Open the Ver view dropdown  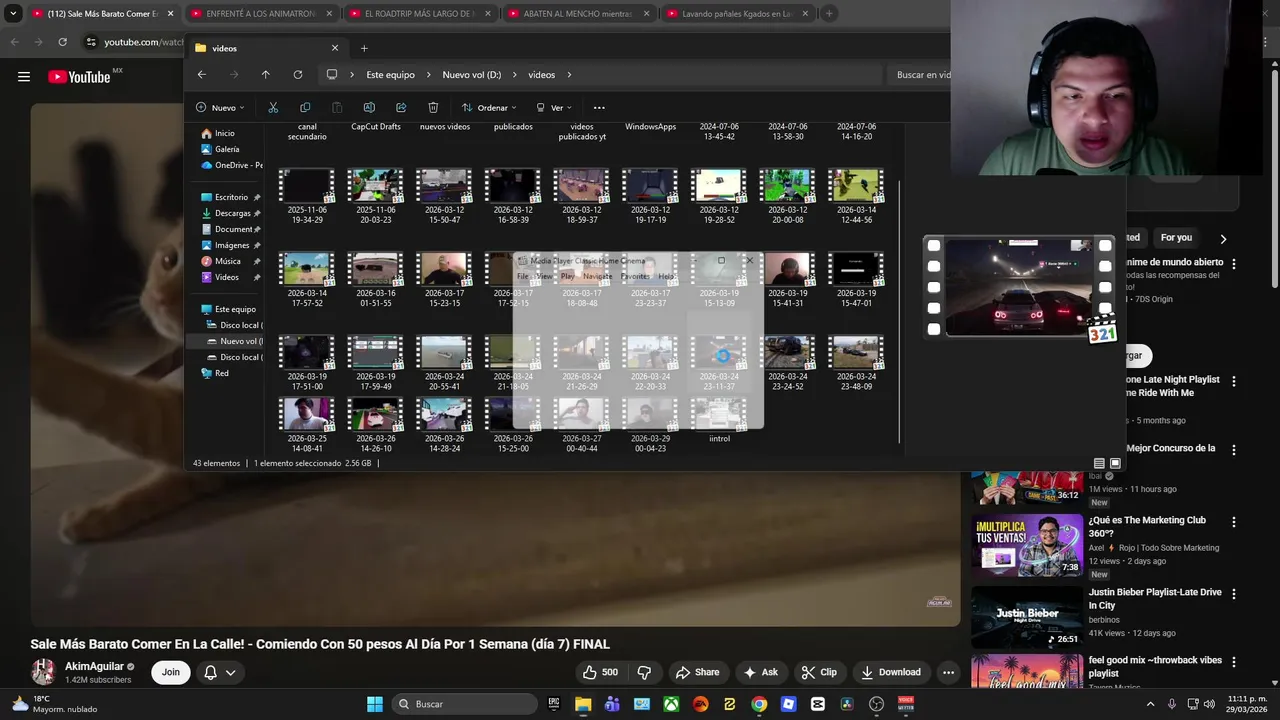click(554, 108)
